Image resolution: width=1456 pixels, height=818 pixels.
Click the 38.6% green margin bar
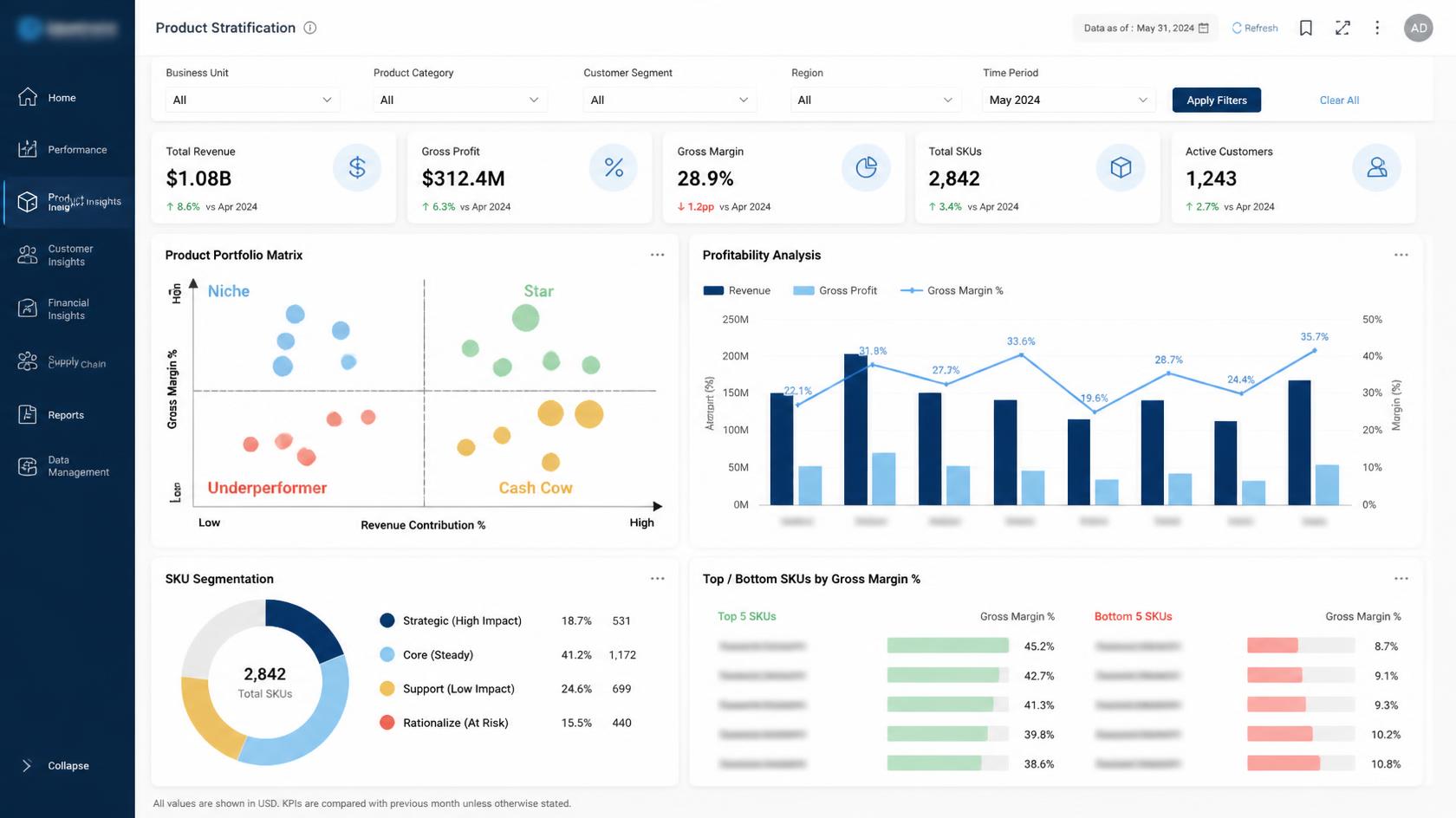[x=934, y=763]
